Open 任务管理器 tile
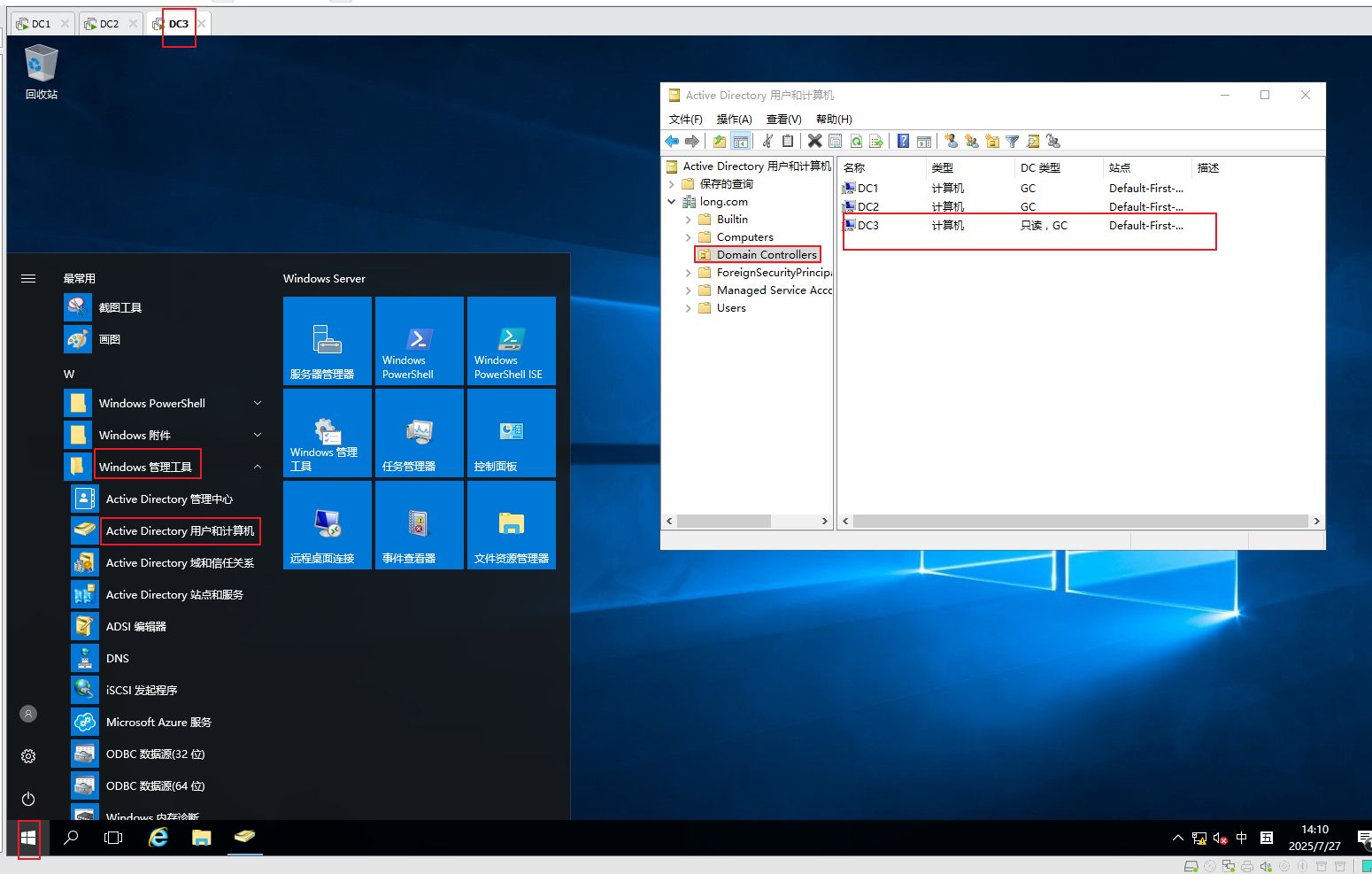This screenshot has height=874, width=1372. (420, 433)
